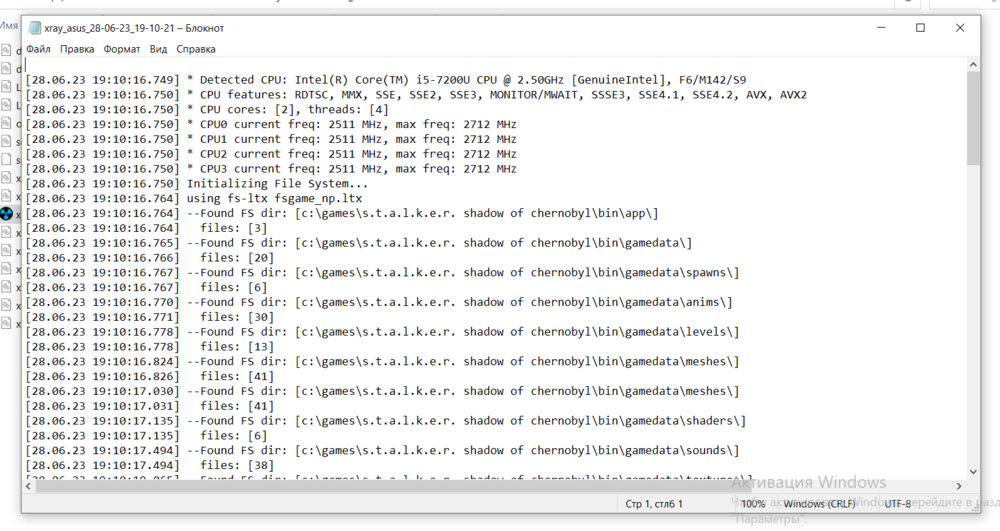
Task: Minimize the Notepad window
Action: pyautogui.click(x=881, y=28)
